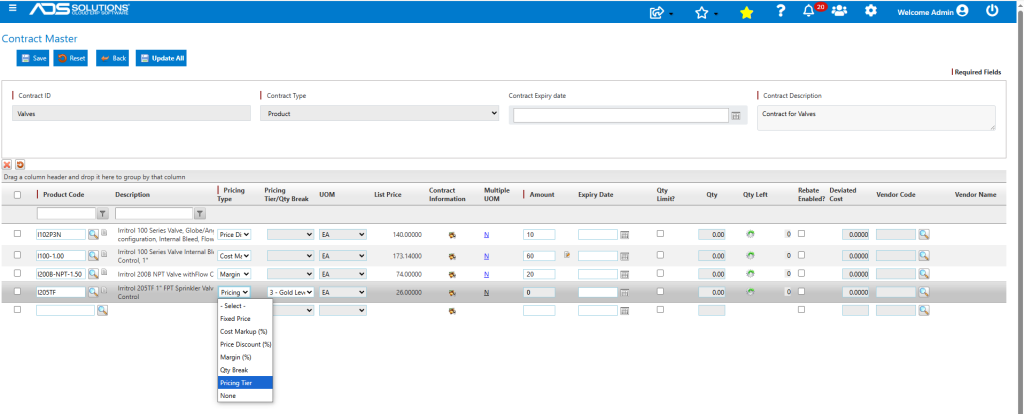The height and width of the screenshot is (414, 1024).
Task: Click product lookup magnifier for I102P3N
Action: click(93, 234)
